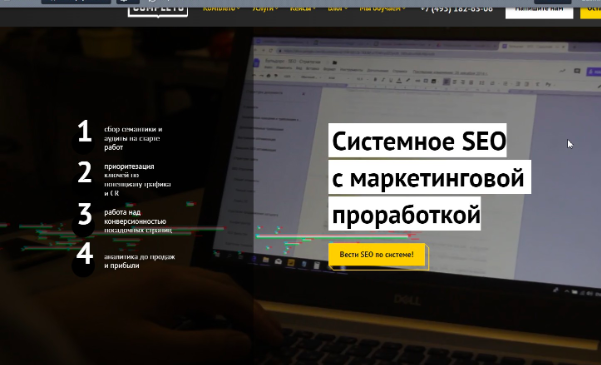Select step number 1 in the list
This screenshot has height=365, width=601.
[84, 131]
